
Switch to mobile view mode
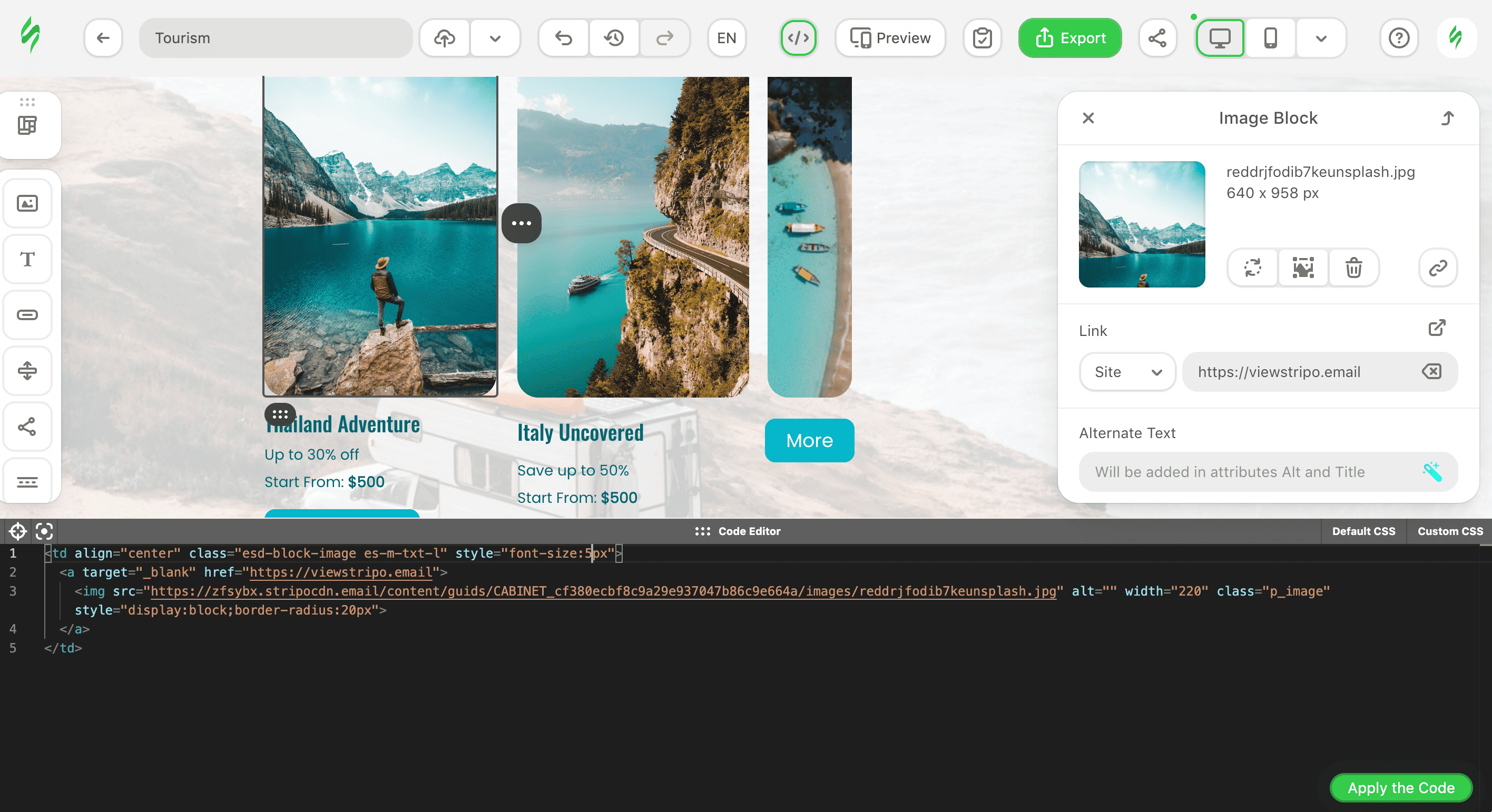tap(1270, 38)
